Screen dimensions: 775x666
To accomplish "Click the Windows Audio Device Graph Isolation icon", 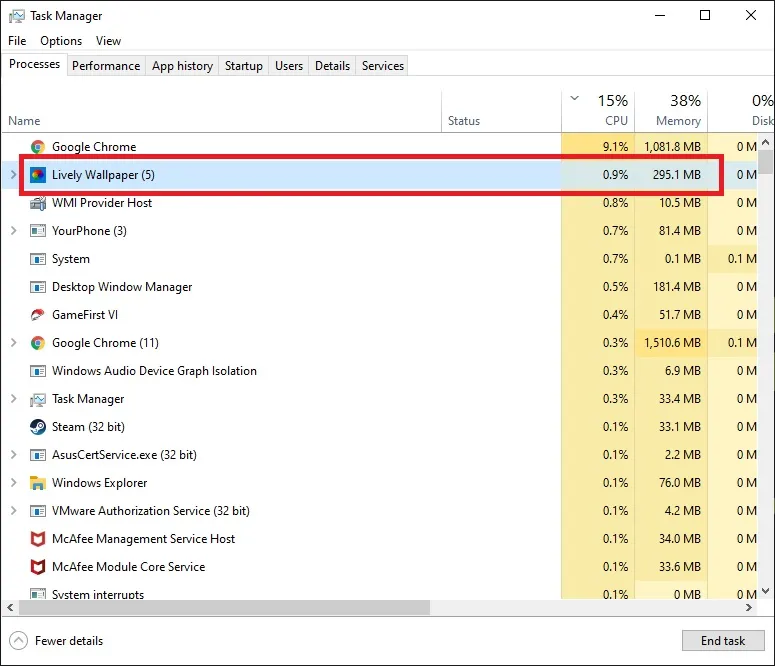I will pyautogui.click(x=38, y=371).
